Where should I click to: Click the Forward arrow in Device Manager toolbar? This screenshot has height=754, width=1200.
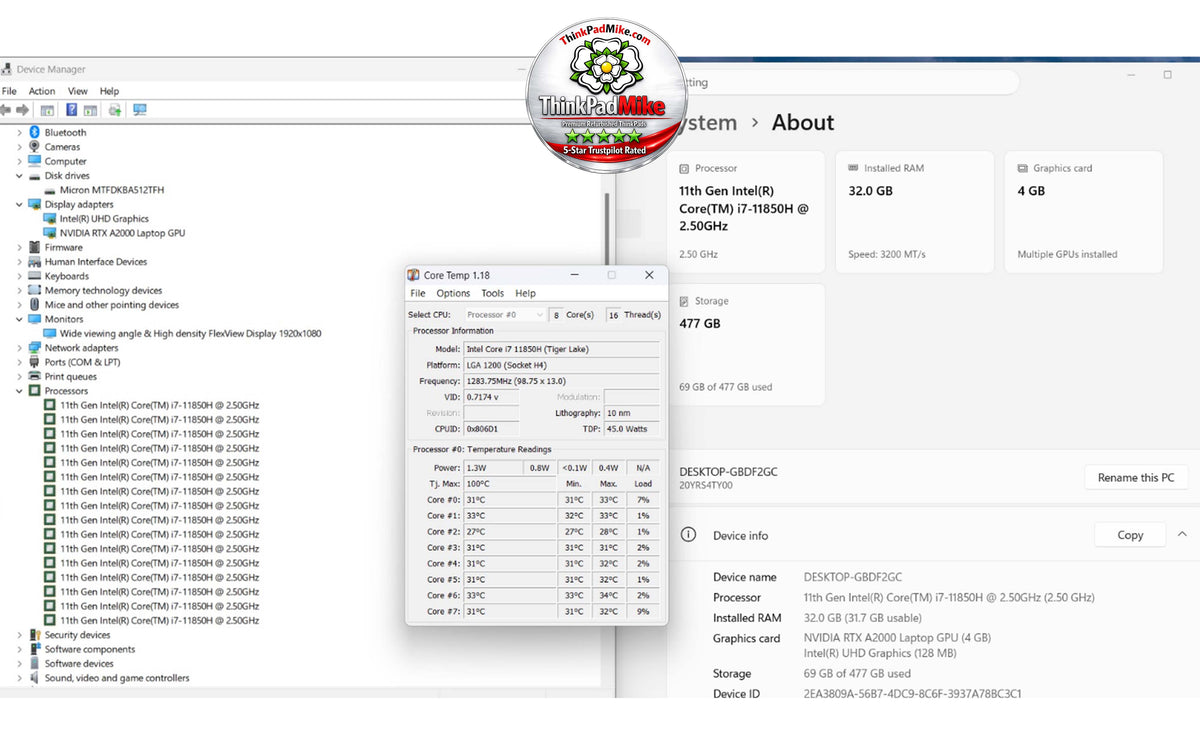[22, 110]
